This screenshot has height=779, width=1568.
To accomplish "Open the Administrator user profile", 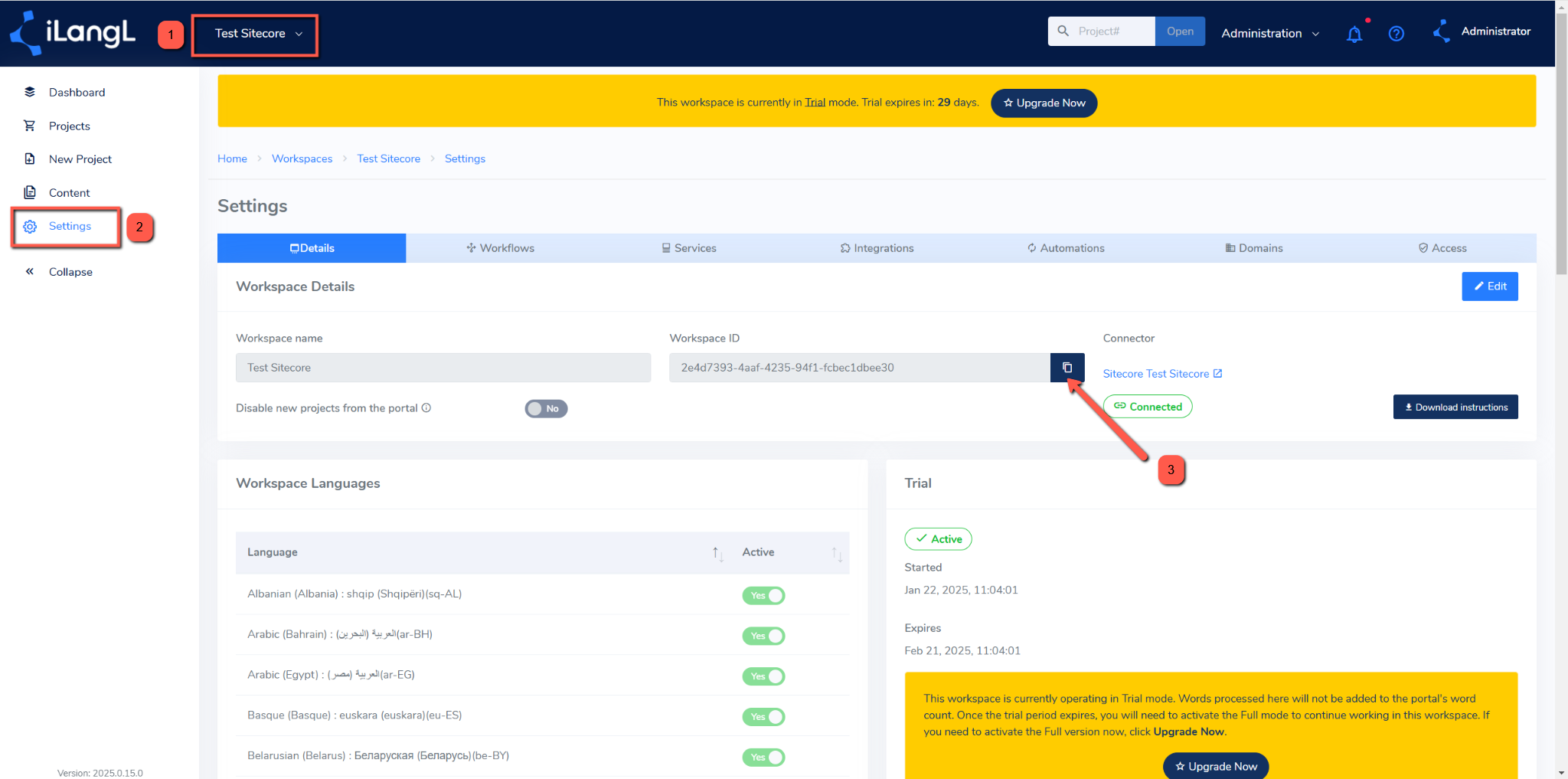I will 1481,31.
